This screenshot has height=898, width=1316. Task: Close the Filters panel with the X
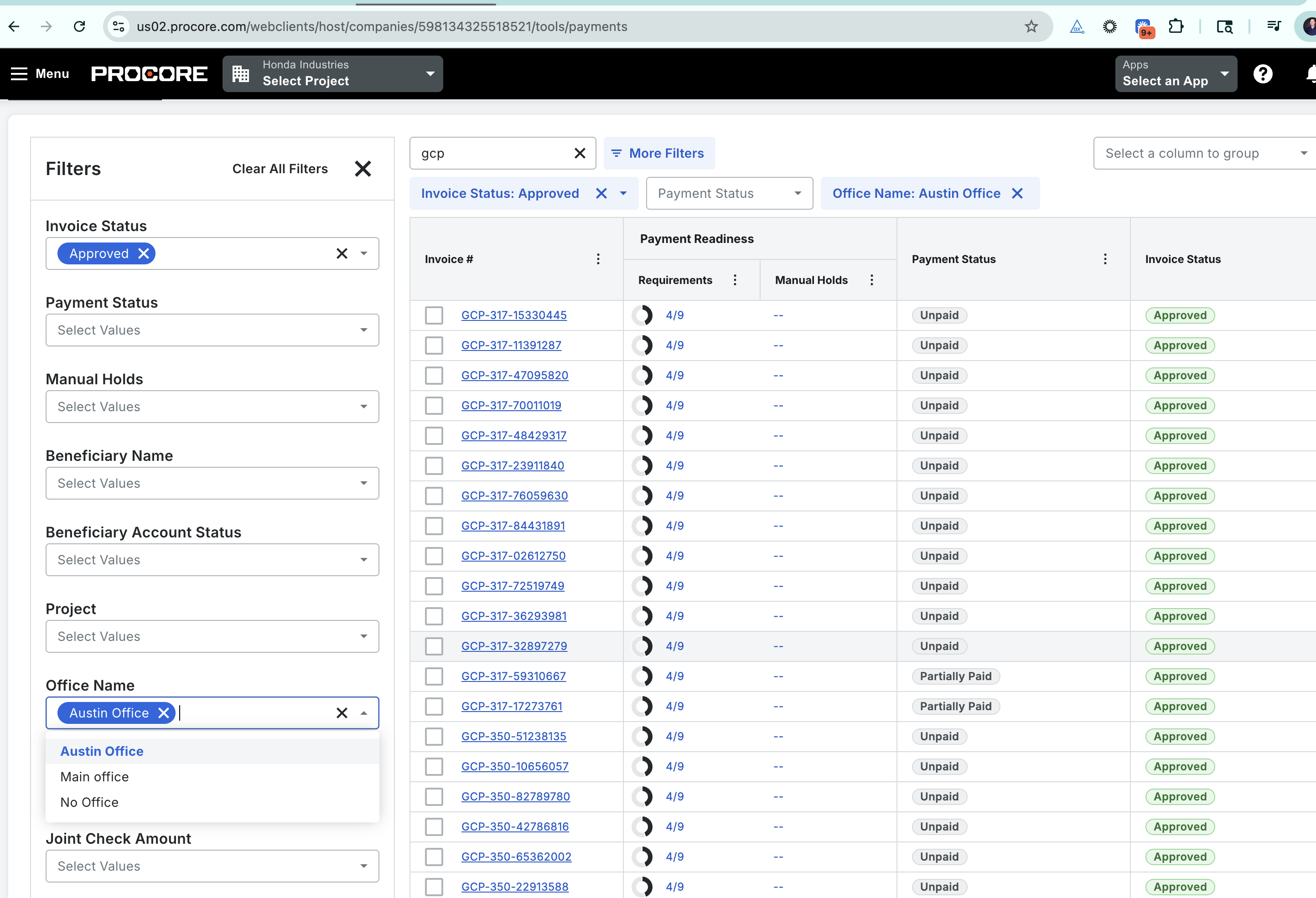point(363,169)
